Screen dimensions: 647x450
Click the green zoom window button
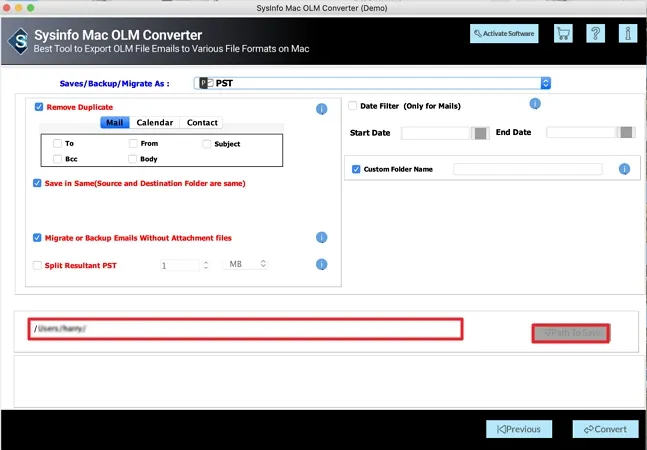[x=31, y=8]
